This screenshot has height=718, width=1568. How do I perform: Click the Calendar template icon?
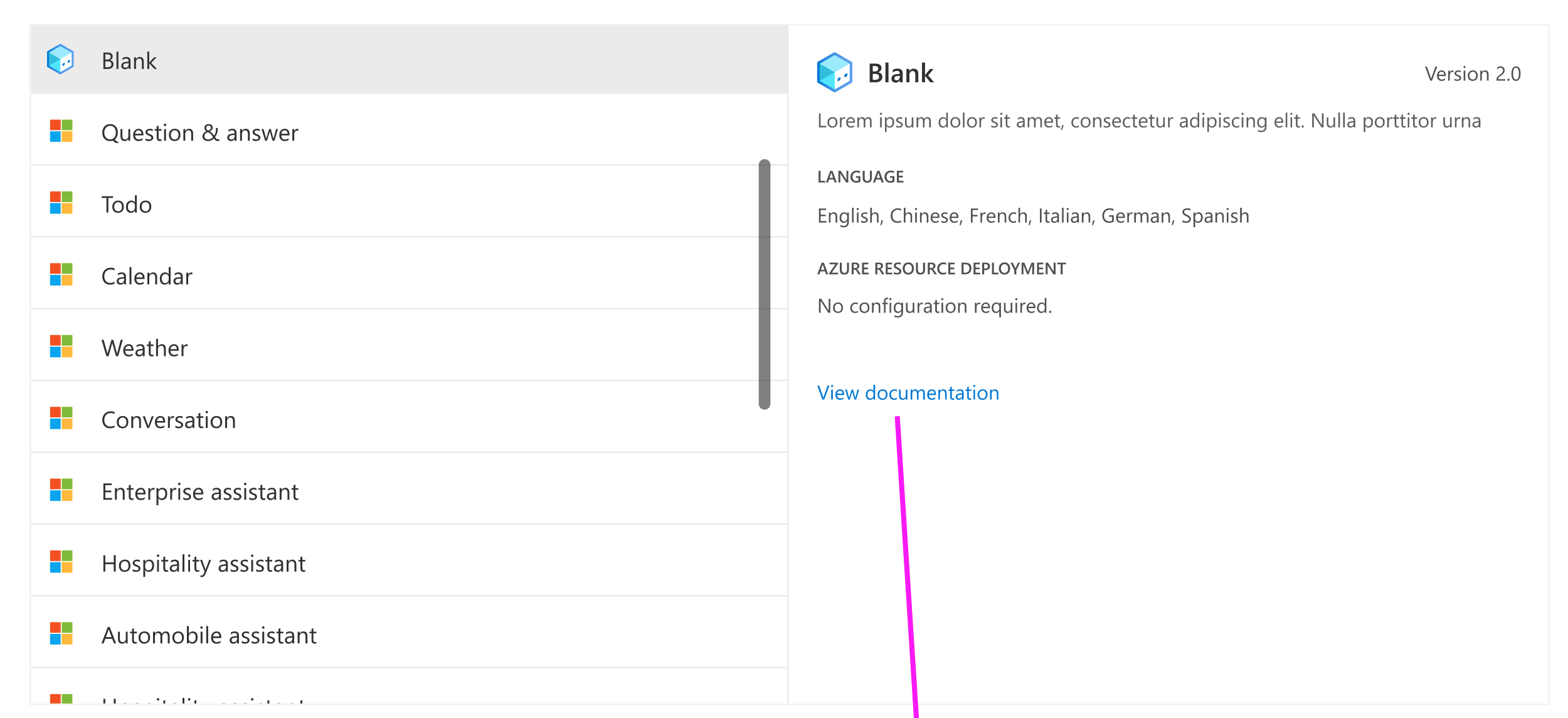pos(61,275)
